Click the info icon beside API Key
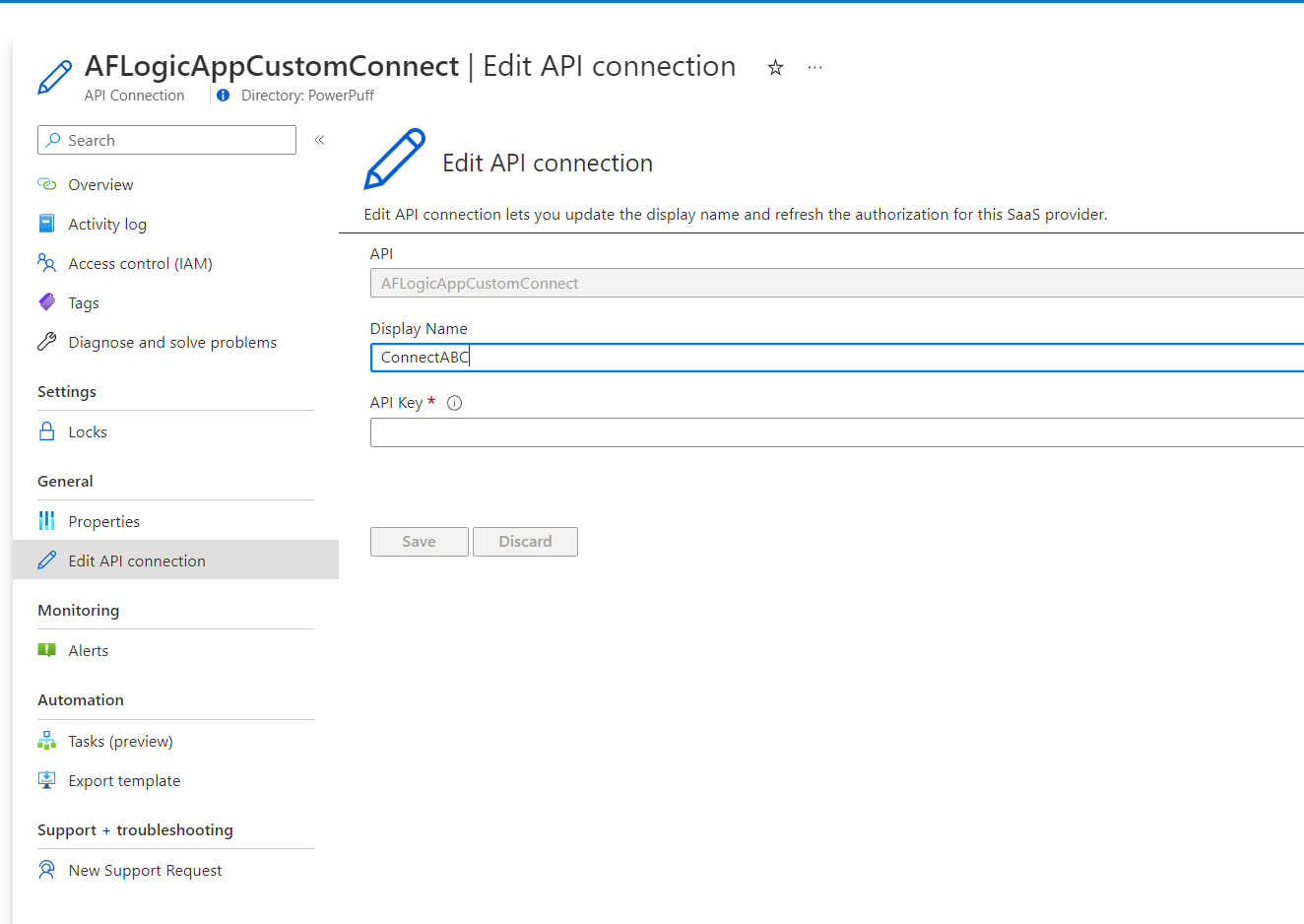 (x=453, y=402)
